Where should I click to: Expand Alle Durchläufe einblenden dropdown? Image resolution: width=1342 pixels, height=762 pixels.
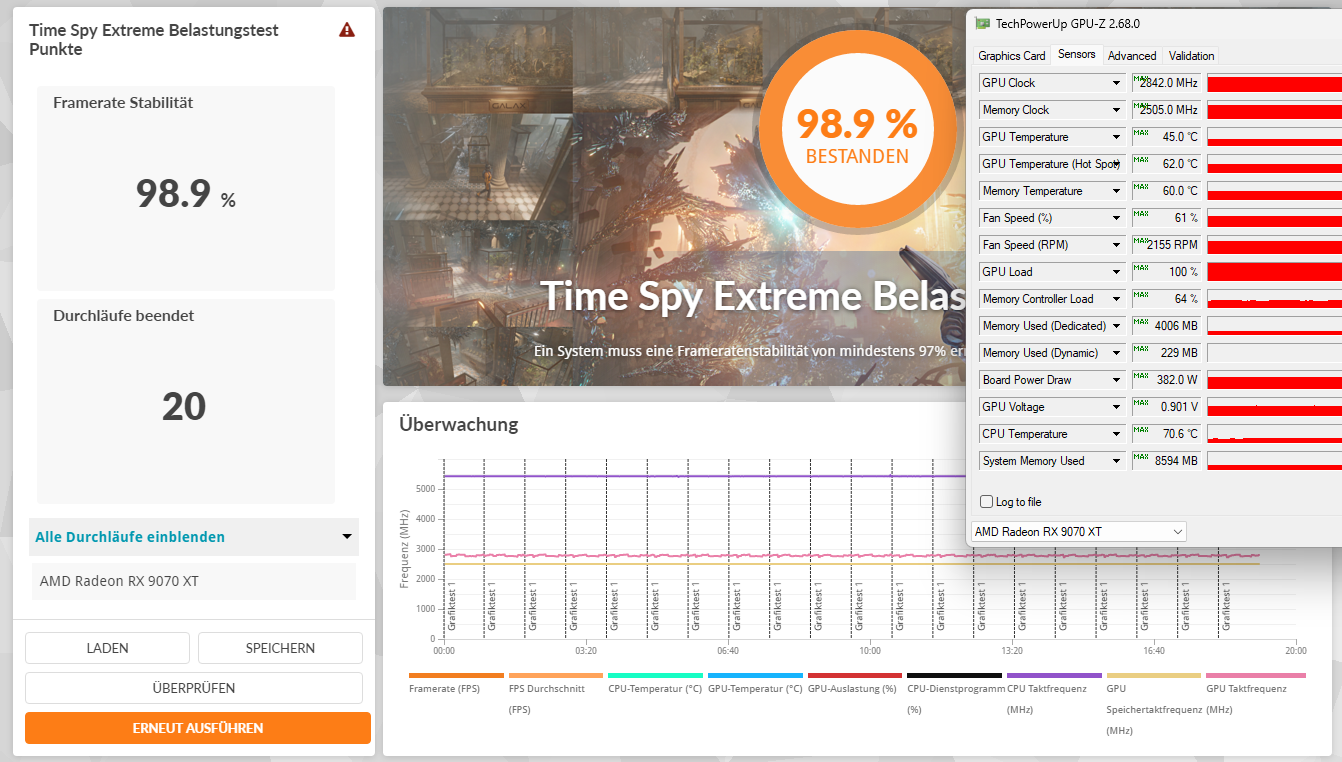pyautogui.click(x=194, y=537)
